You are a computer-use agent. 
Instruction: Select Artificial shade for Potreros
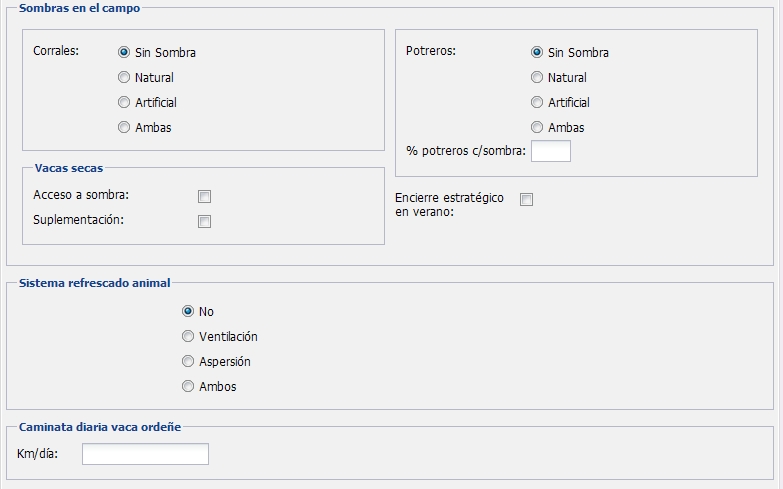click(x=537, y=102)
